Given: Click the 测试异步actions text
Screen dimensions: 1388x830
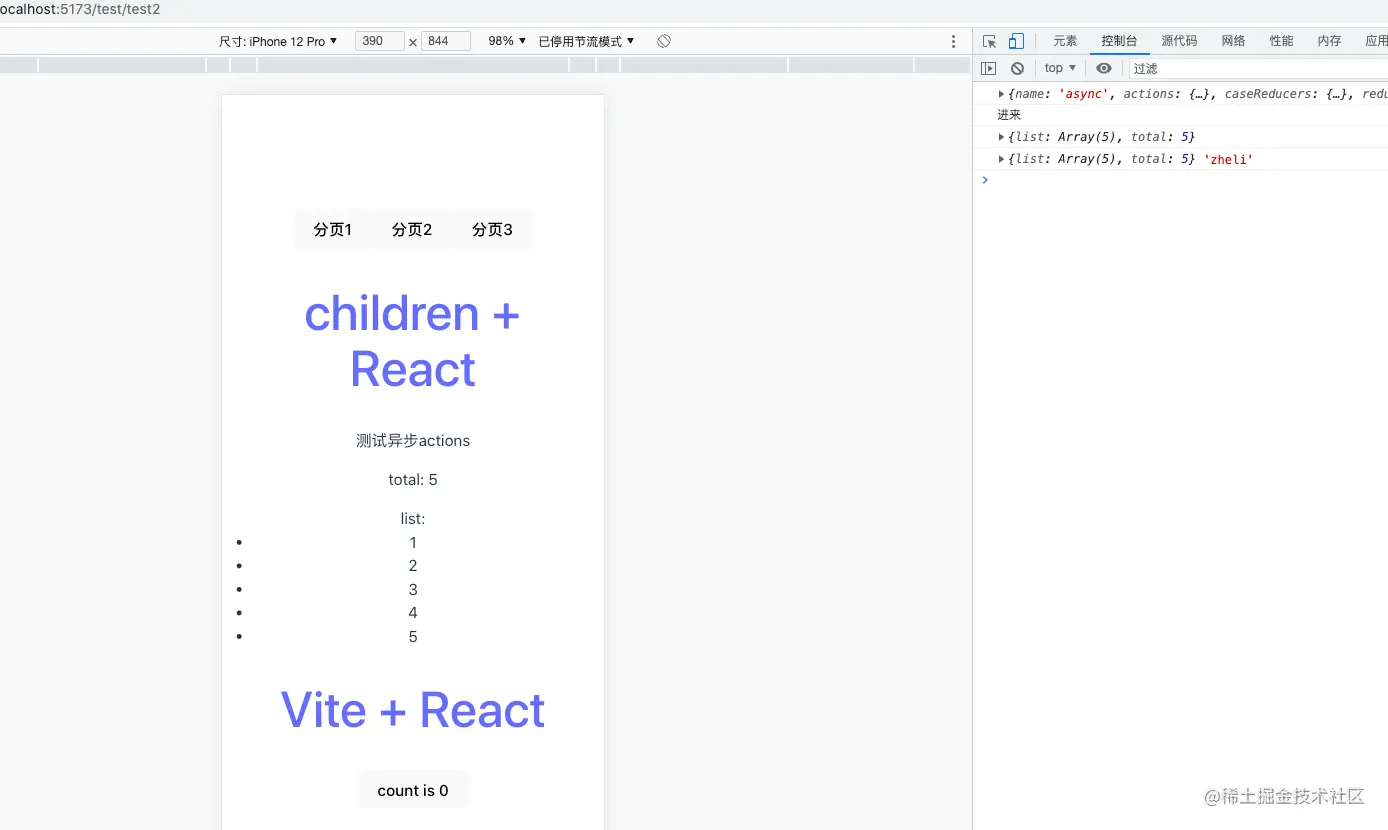Looking at the screenshot, I should click(413, 440).
